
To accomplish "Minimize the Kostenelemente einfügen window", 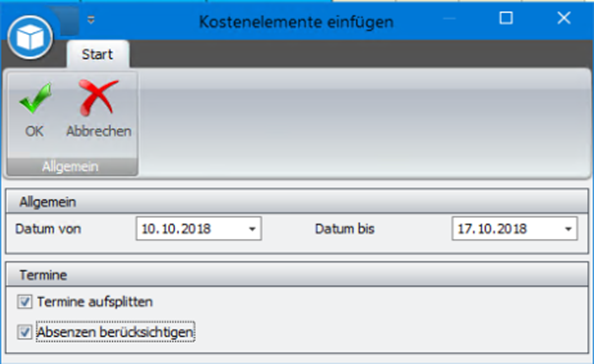I will pos(449,18).
